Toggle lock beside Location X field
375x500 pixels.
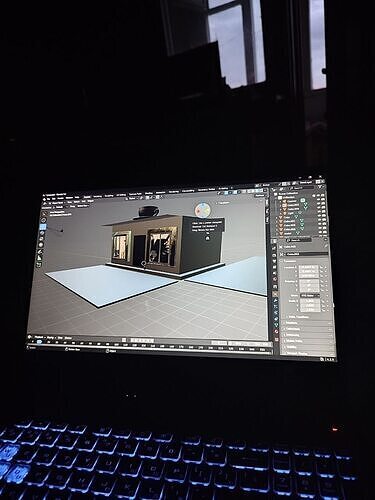click(322, 267)
